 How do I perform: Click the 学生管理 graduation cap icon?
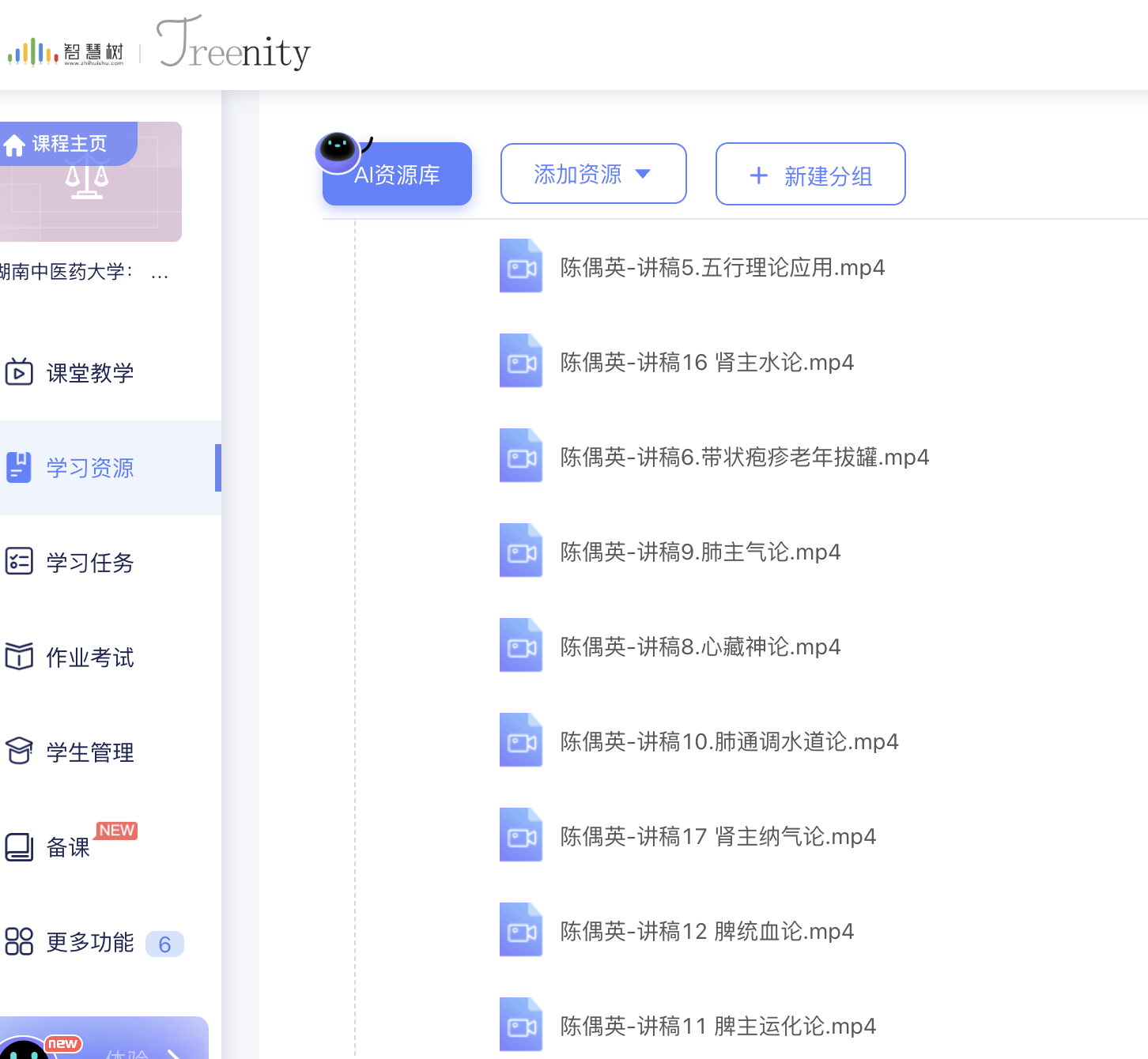coord(19,752)
